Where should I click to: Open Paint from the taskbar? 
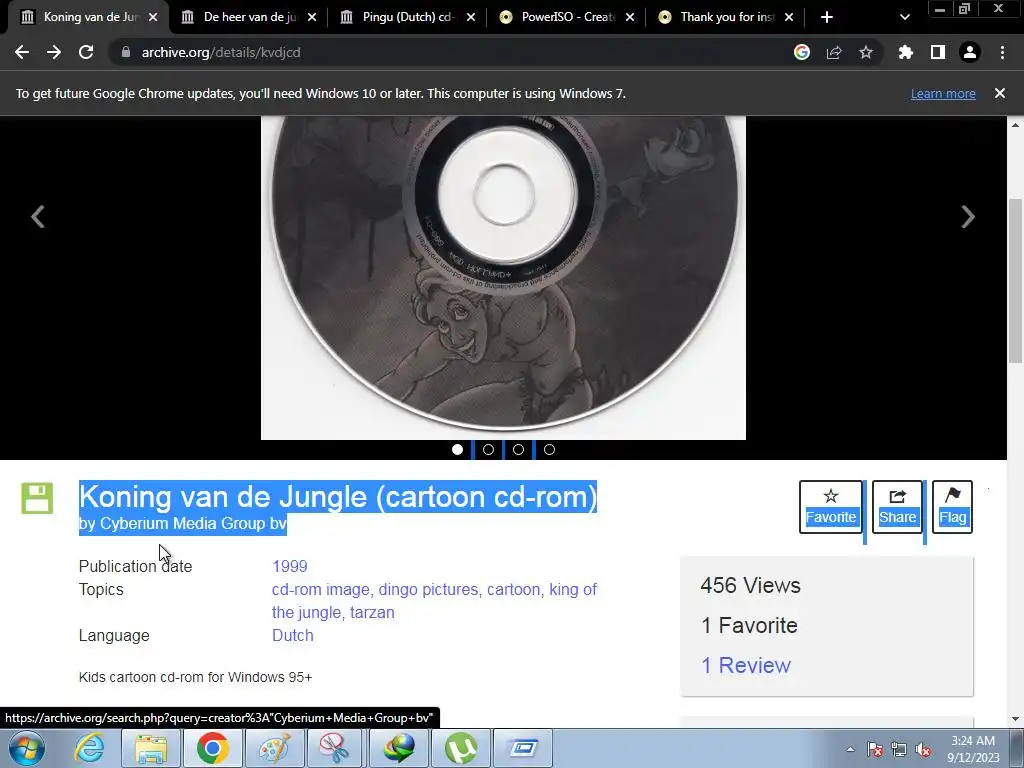(x=275, y=748)
